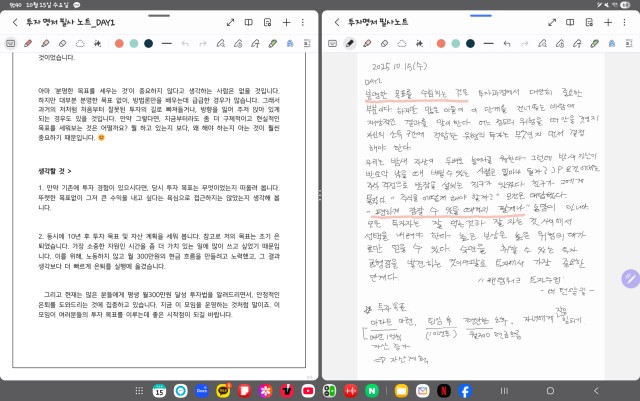Select the pen tool in left note
Viewport: 640px width, 401px height.
pos(28,43)
